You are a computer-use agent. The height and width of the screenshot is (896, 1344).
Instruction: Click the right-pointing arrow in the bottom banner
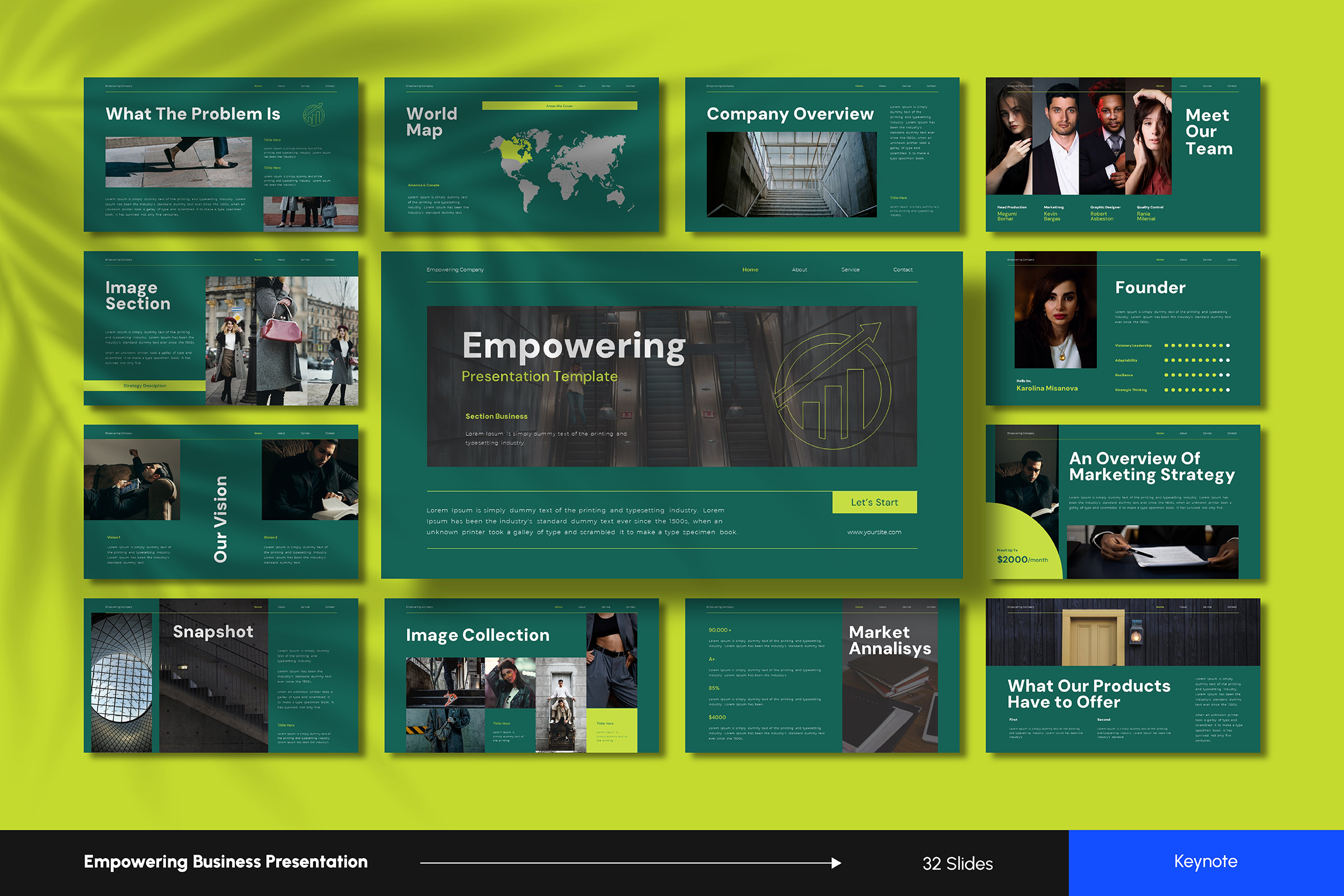(x=836, y=863)
